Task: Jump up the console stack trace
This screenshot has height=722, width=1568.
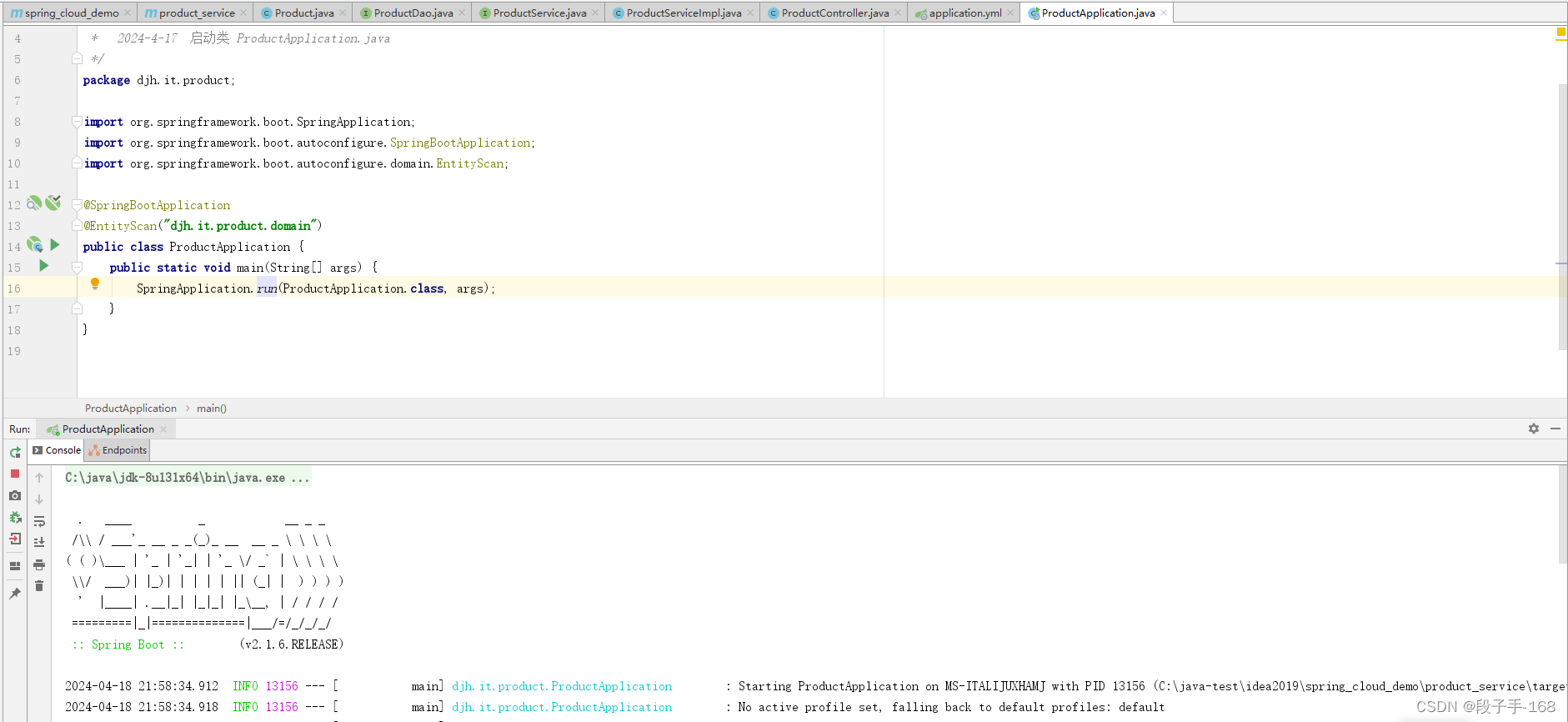Action: 39,478
